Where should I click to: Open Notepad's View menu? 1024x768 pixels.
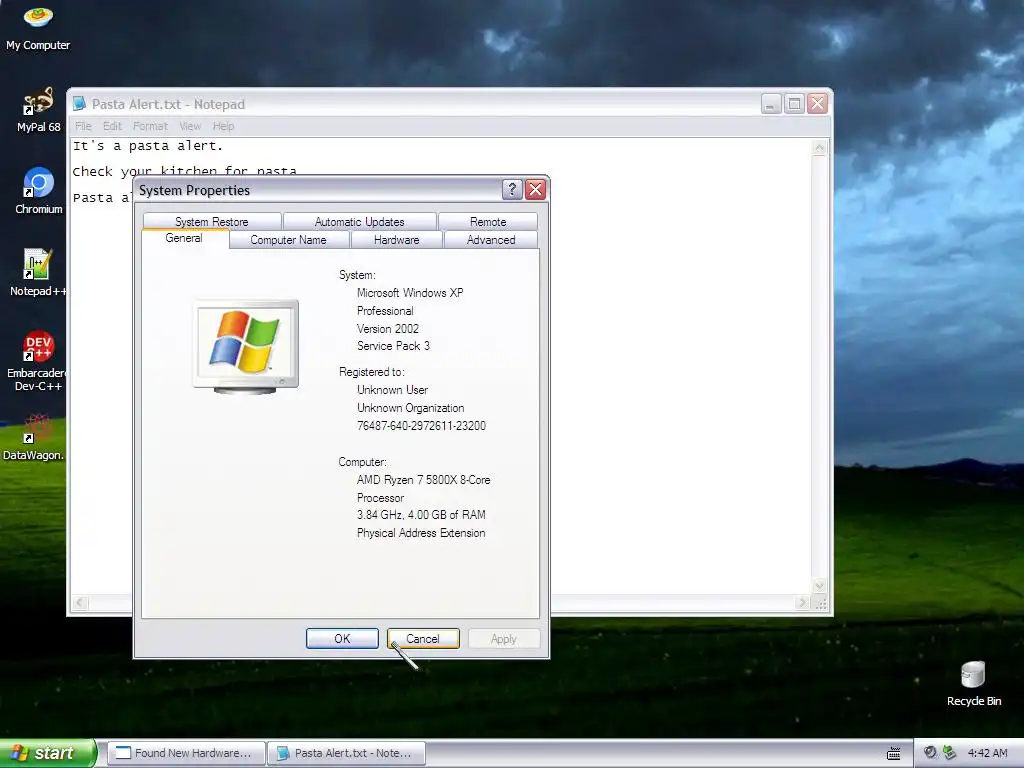[x=190, y=126]
